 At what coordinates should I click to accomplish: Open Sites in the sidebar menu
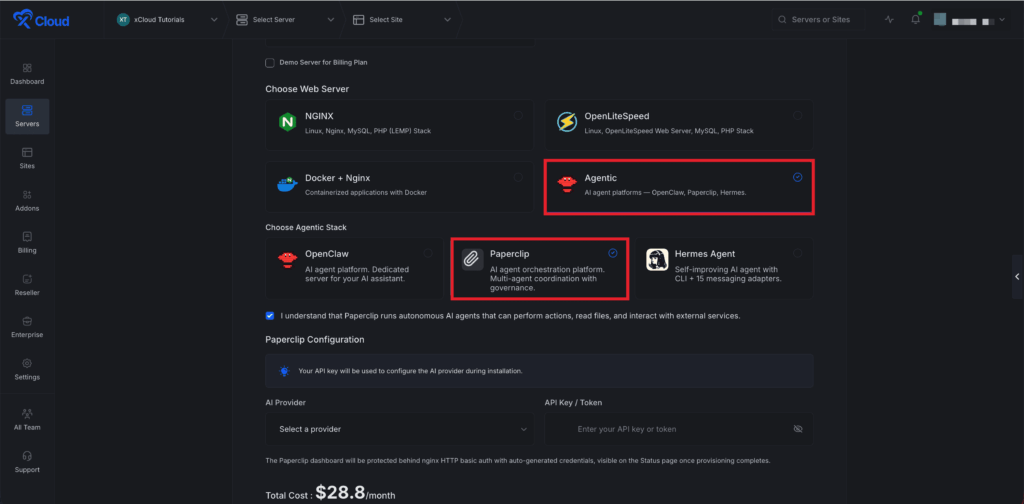pyautogui.click(x=27, y=158)
